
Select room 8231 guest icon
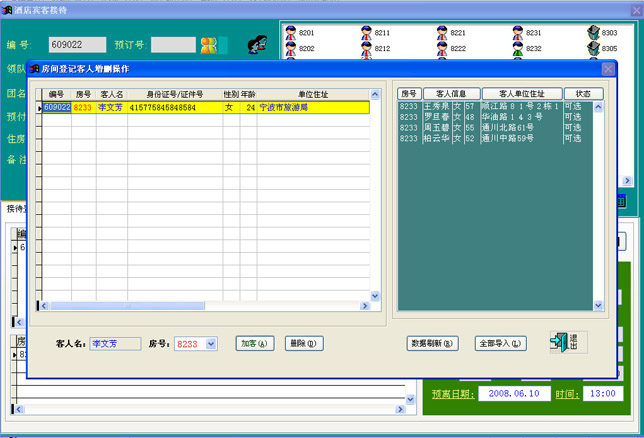pyautogui.click(x=516, y=33)
